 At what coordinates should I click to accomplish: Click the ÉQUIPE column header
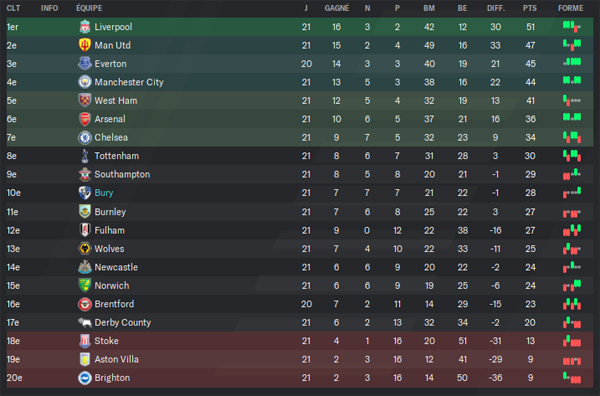click(89, 8)
